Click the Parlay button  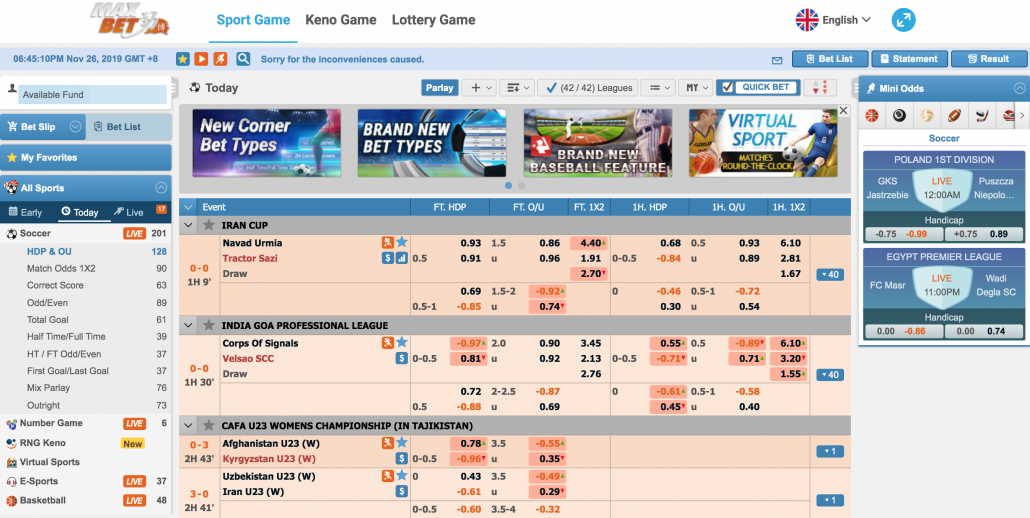coord(440,87)
